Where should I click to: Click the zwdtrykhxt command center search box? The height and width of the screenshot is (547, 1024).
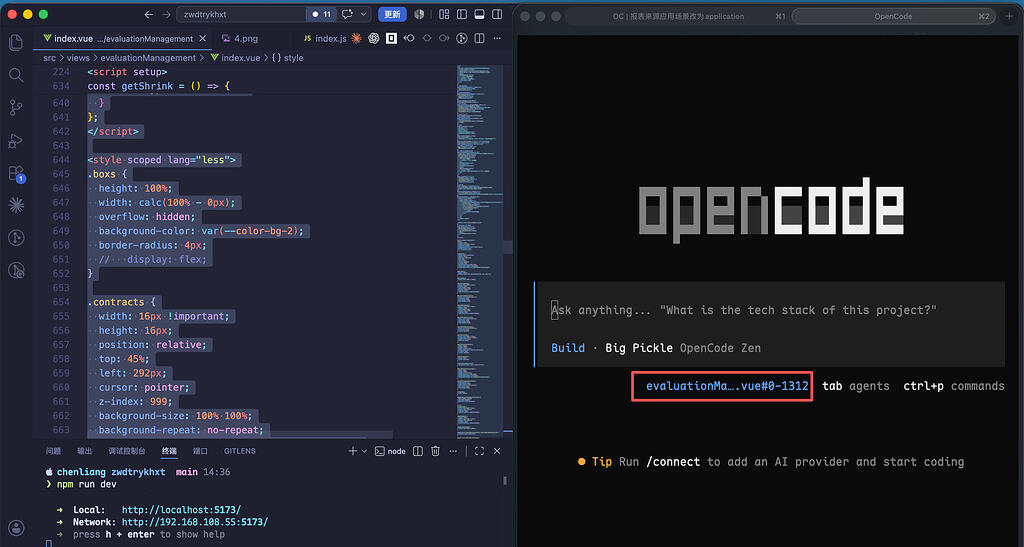coord(242,14)
